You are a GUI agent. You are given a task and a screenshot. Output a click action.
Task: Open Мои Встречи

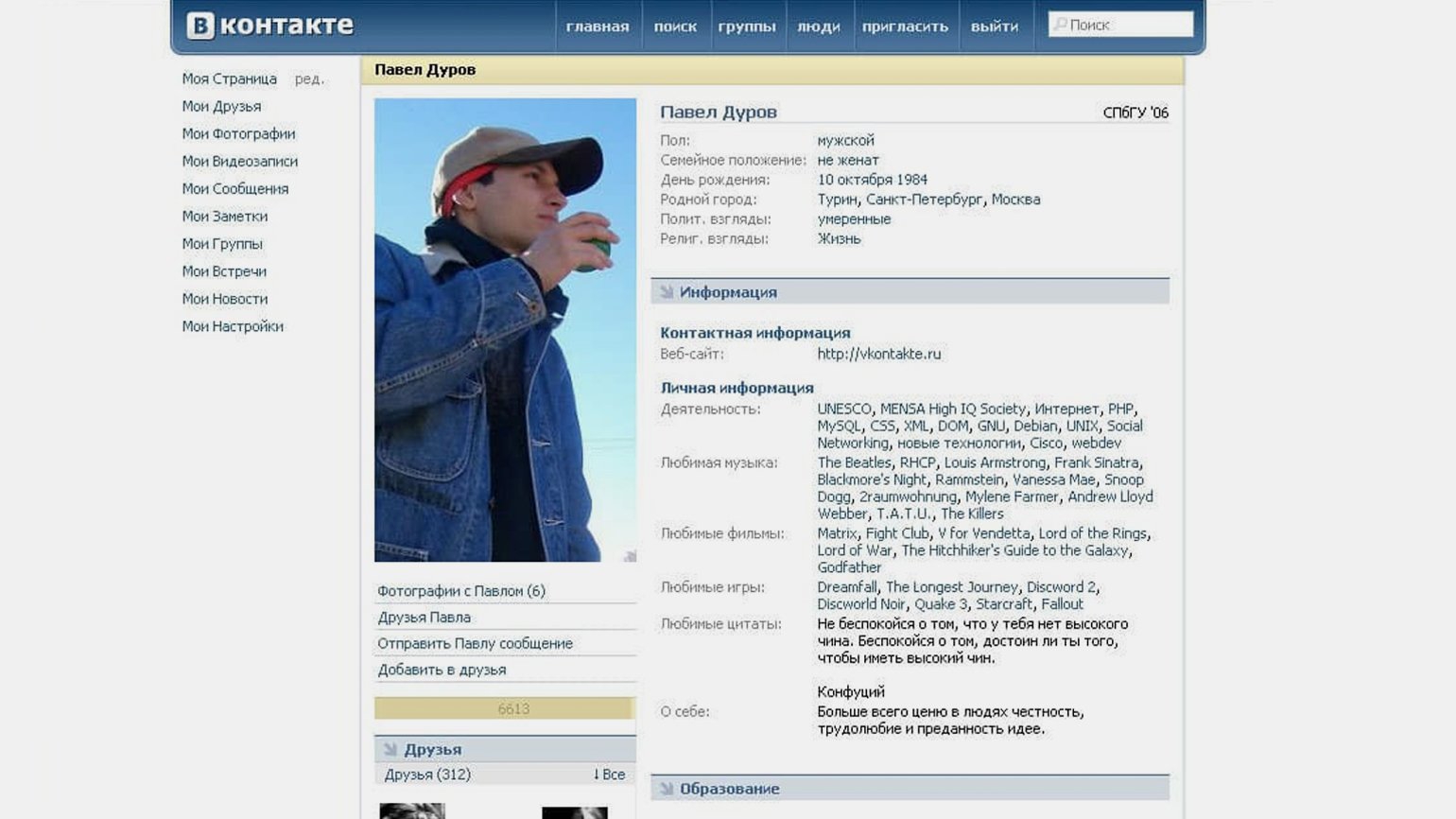pos(224,270)
